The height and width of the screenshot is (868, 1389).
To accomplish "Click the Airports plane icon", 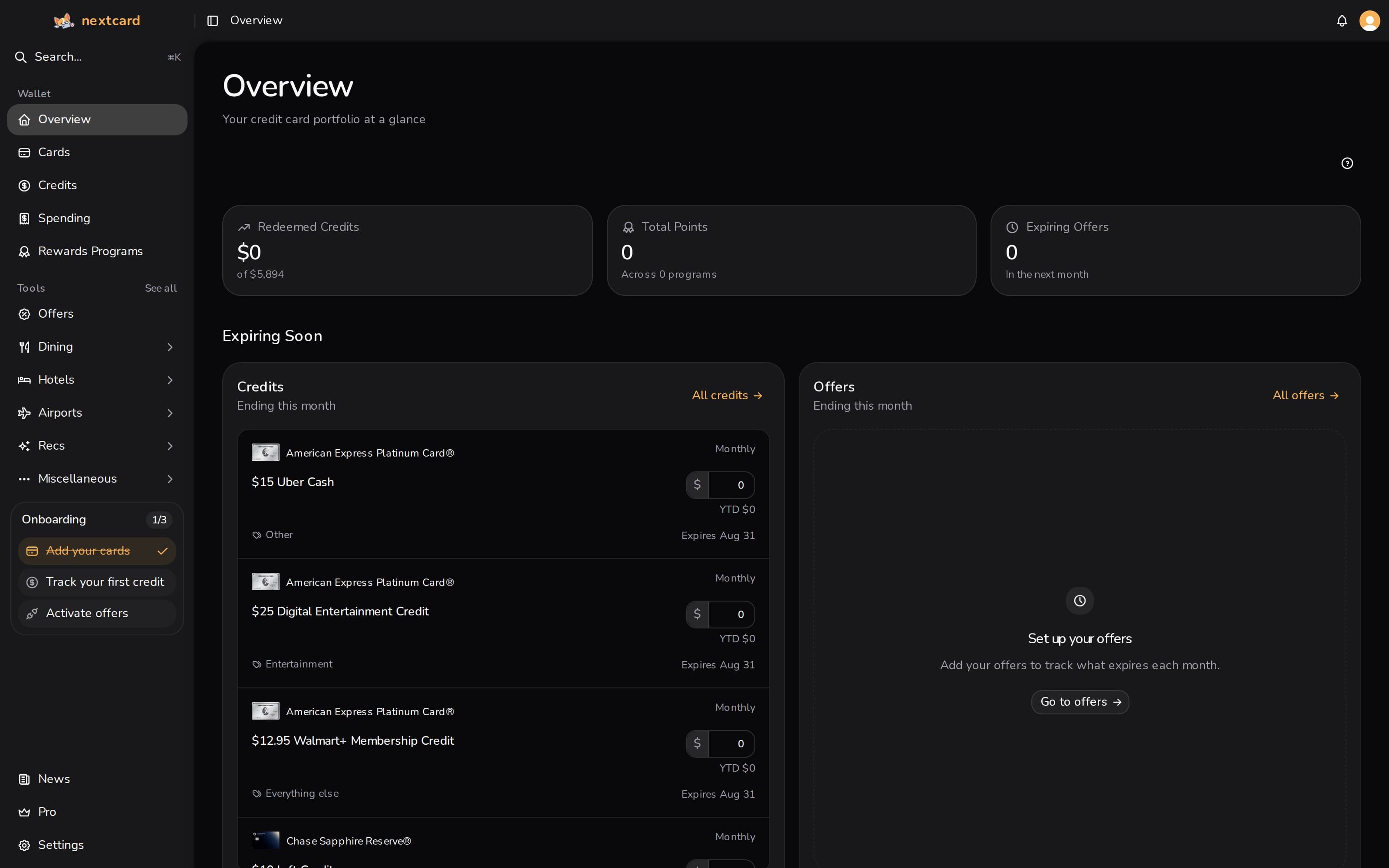I will click(24, 413).
